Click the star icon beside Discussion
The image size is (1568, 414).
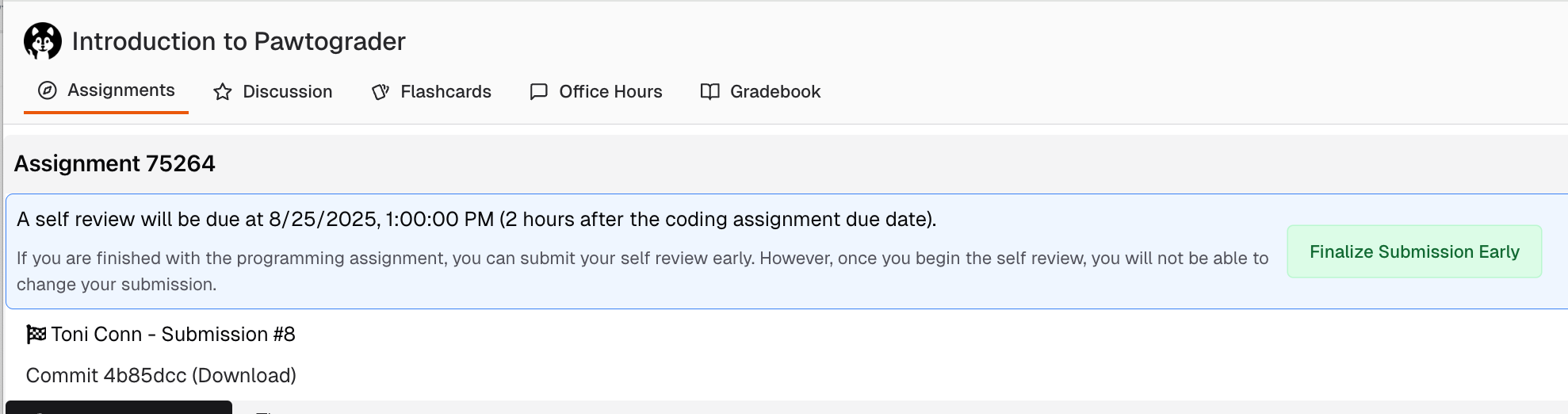click(223, 92)
